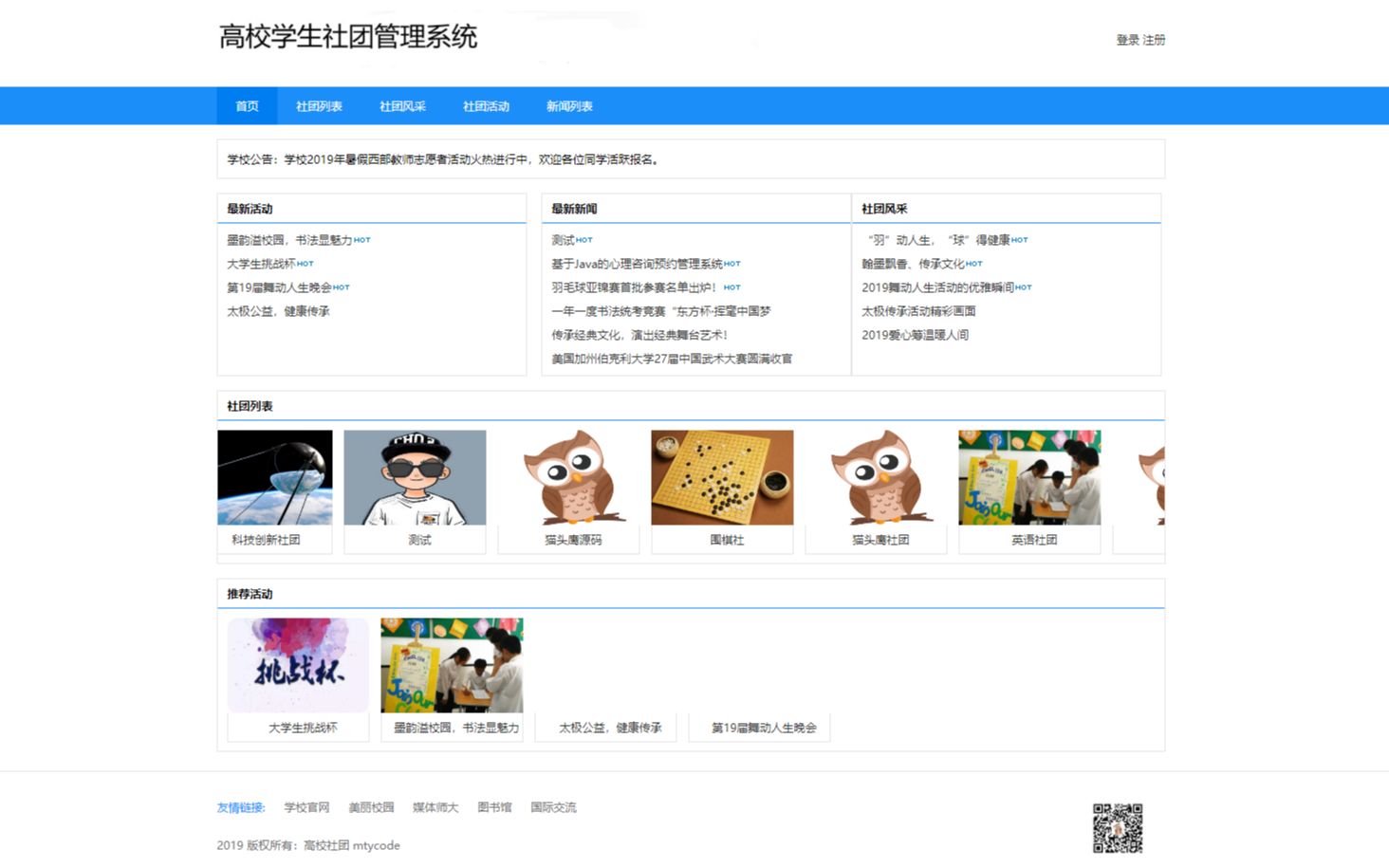This screenshot has width=1389, height=868.
Task: Click the 测试 club avatar image
Action: click(416, 477)
